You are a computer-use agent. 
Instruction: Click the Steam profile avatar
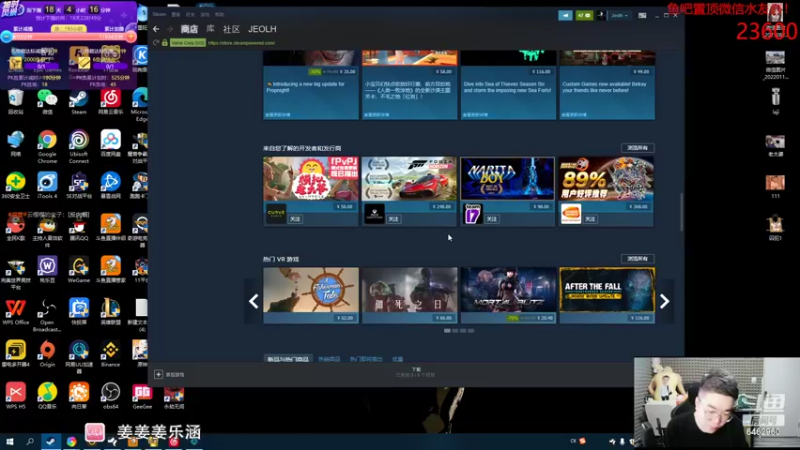click(601, 15)
